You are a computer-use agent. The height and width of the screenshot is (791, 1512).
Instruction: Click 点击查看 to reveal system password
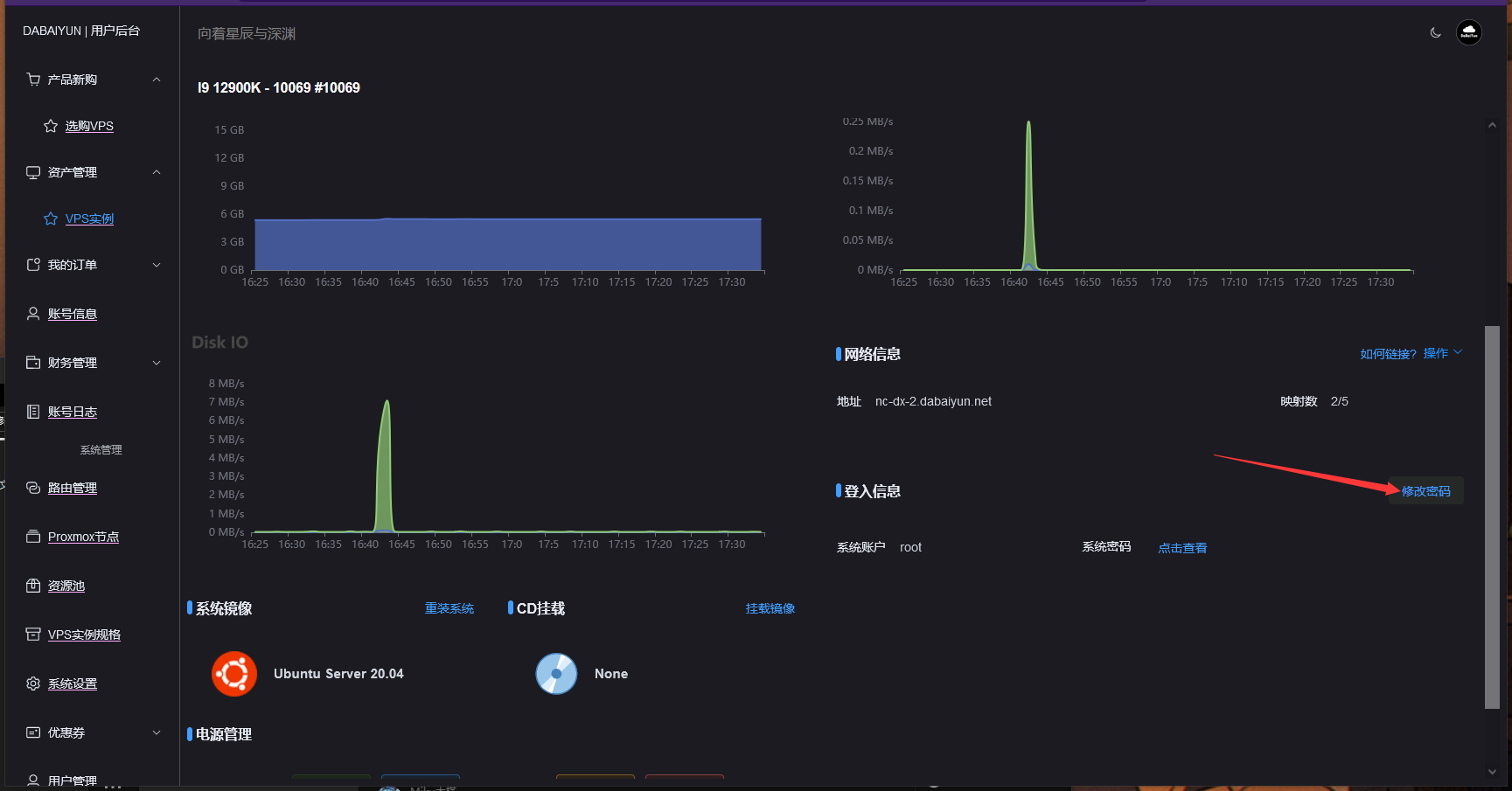click(1182, 548)
